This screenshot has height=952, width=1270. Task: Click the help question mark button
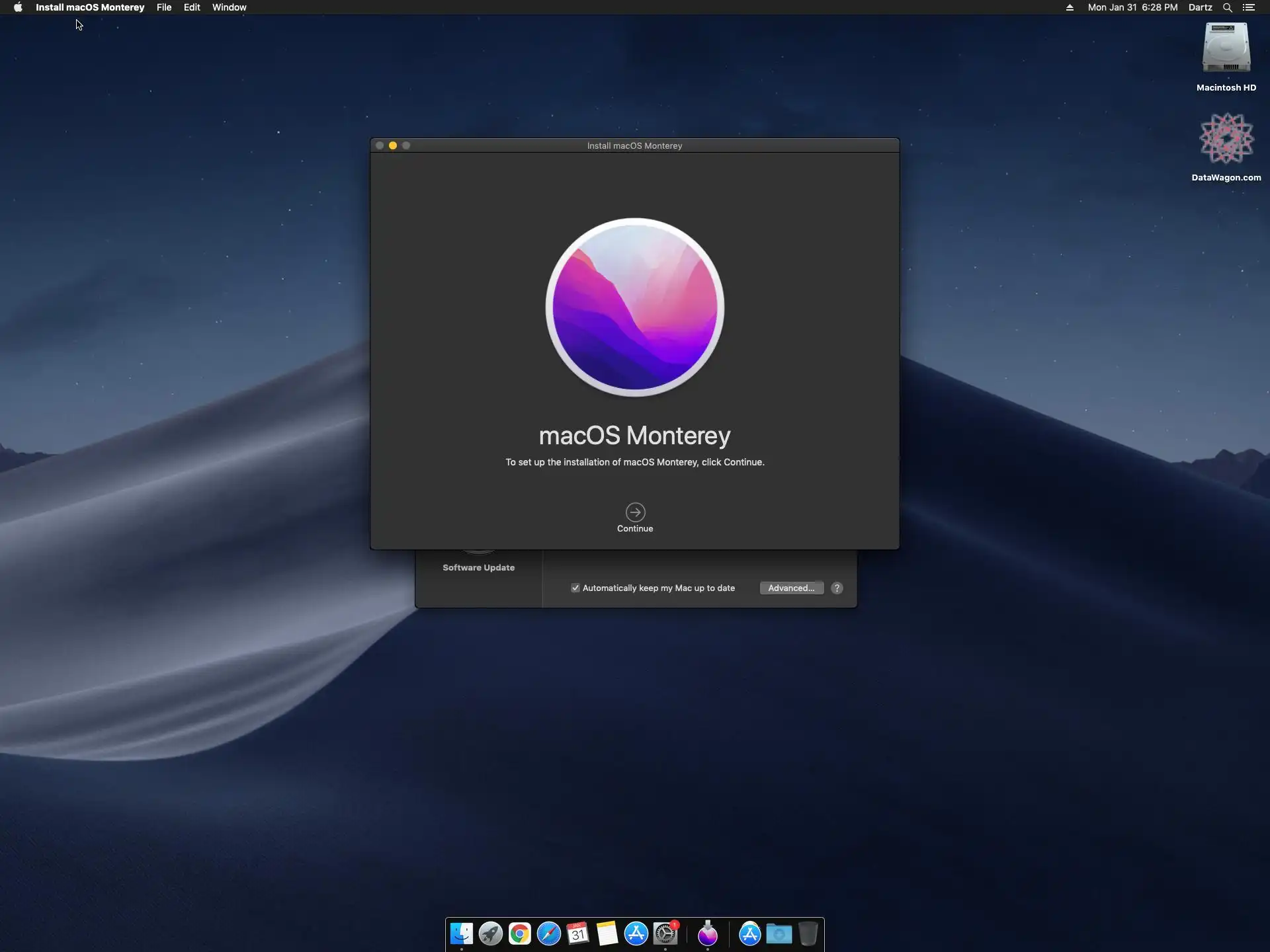click(x=837, y=588)
